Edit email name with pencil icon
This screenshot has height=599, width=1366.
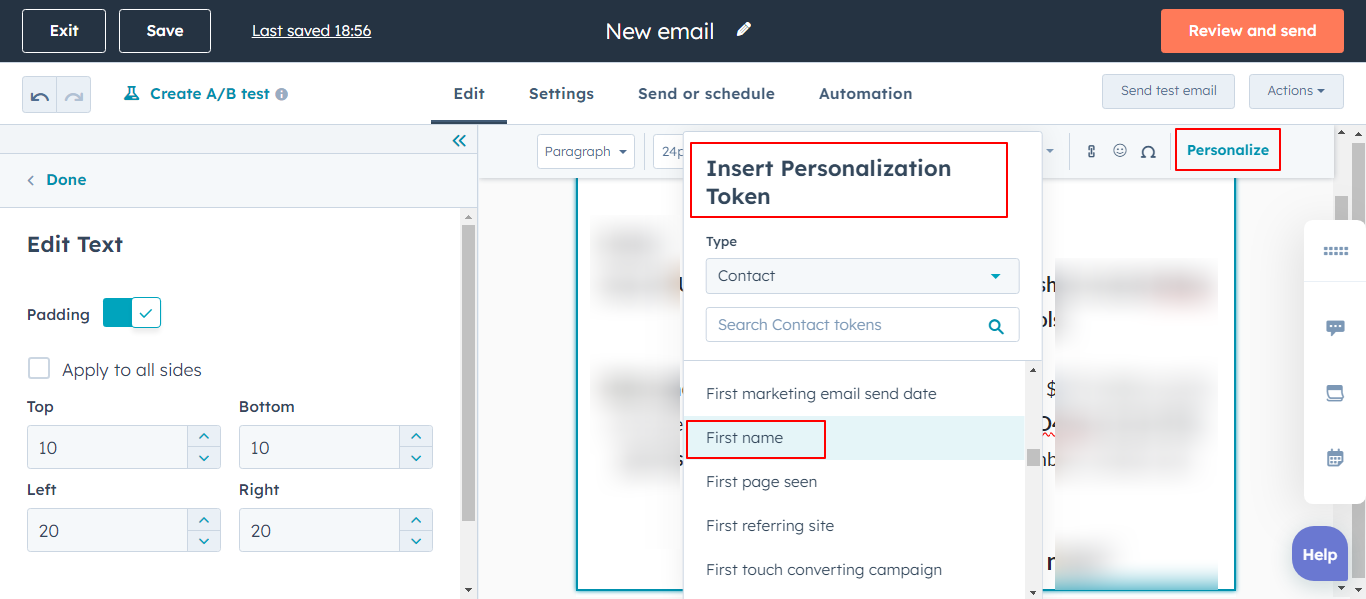[x=743, y=30]
